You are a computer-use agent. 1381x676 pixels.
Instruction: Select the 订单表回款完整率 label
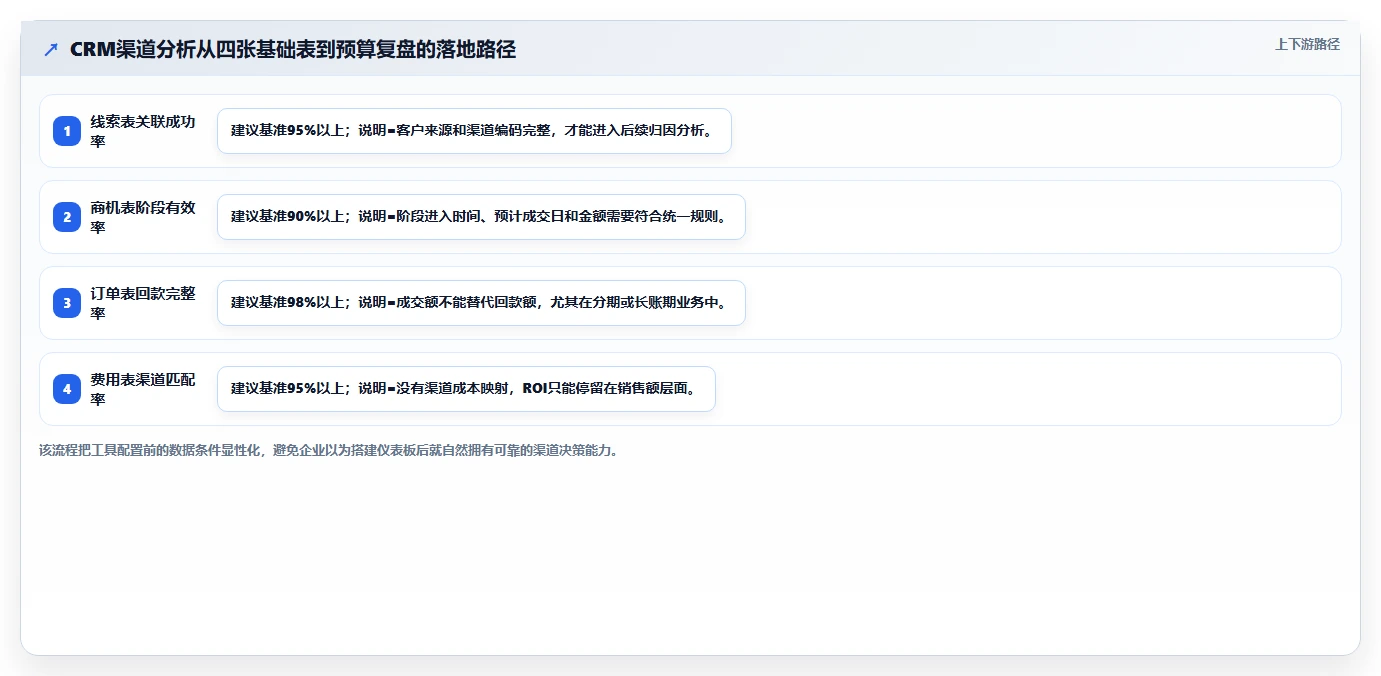[143, 303]
